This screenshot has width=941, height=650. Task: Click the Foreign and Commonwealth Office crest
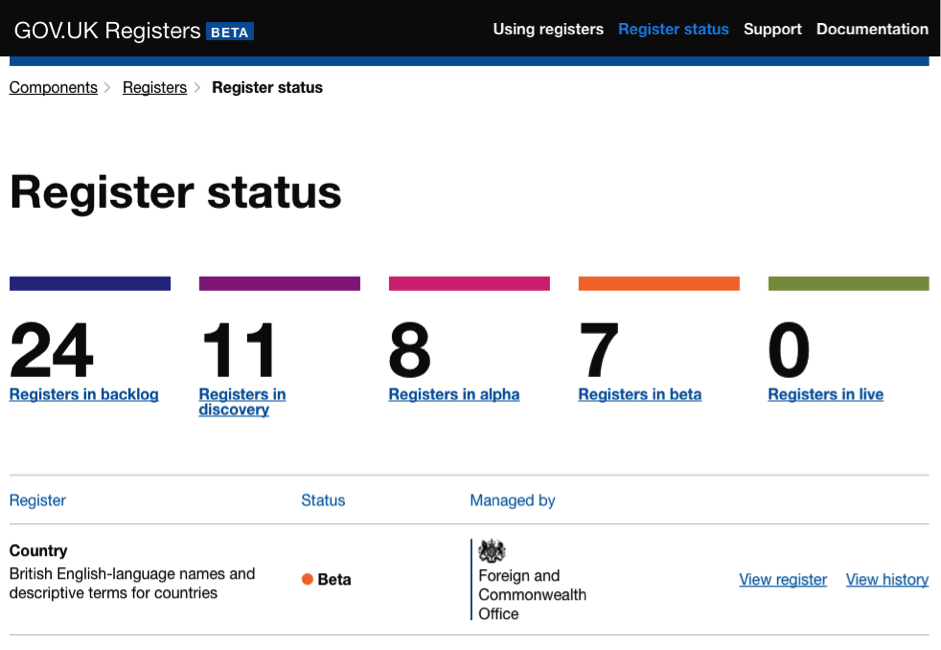490,551
